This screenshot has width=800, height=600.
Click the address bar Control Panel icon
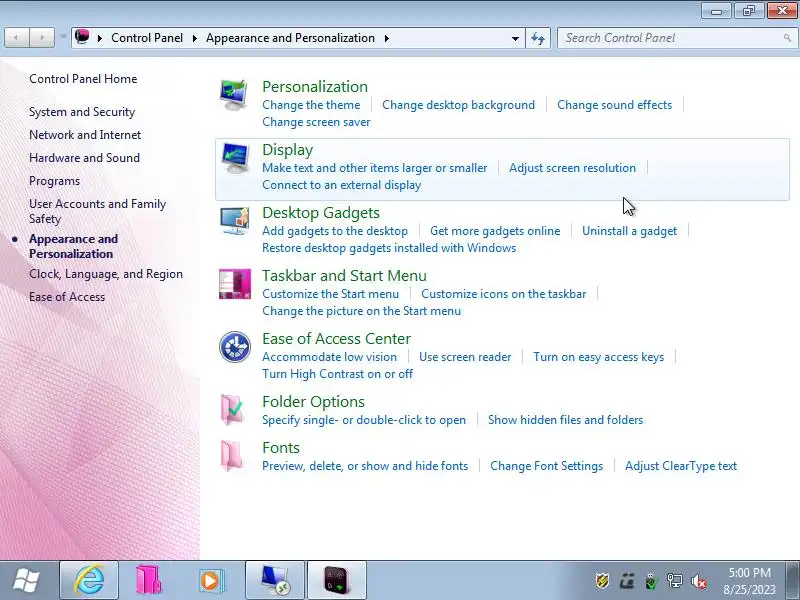click(x=82, y=37)
